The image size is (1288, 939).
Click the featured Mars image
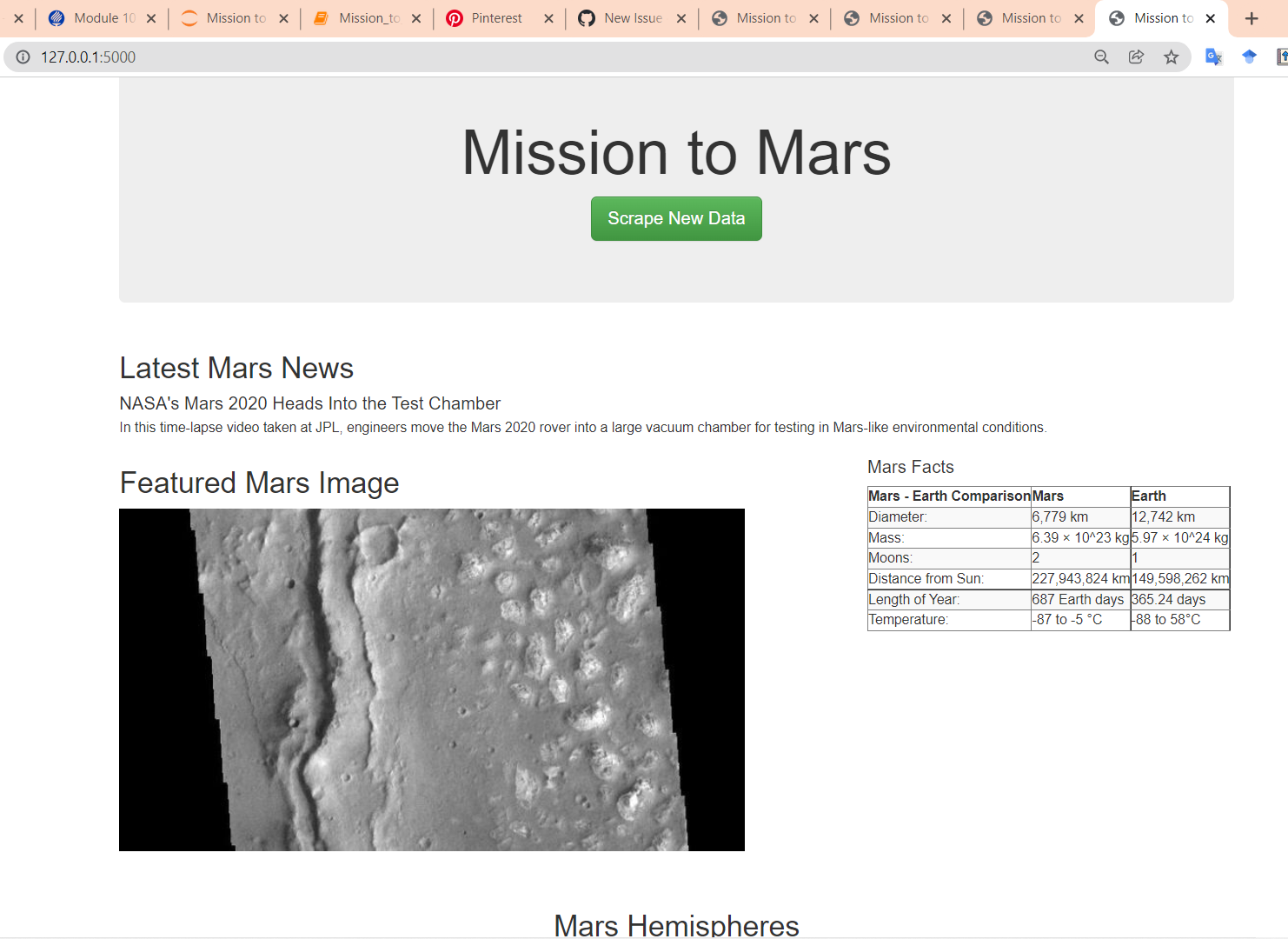pos(432,680)
